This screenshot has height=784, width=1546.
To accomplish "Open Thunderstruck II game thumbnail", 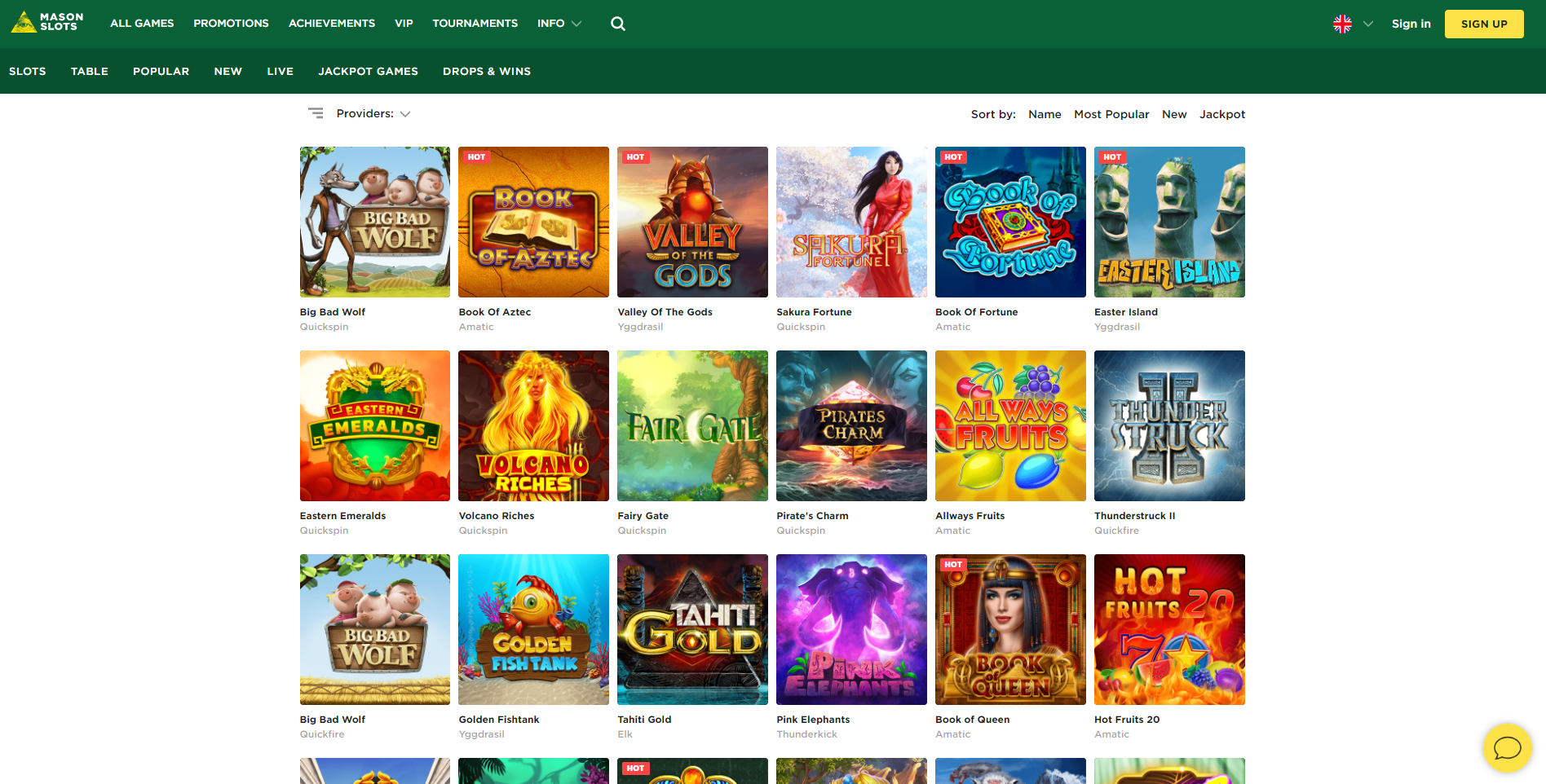I will click(x=1170, y=425).
